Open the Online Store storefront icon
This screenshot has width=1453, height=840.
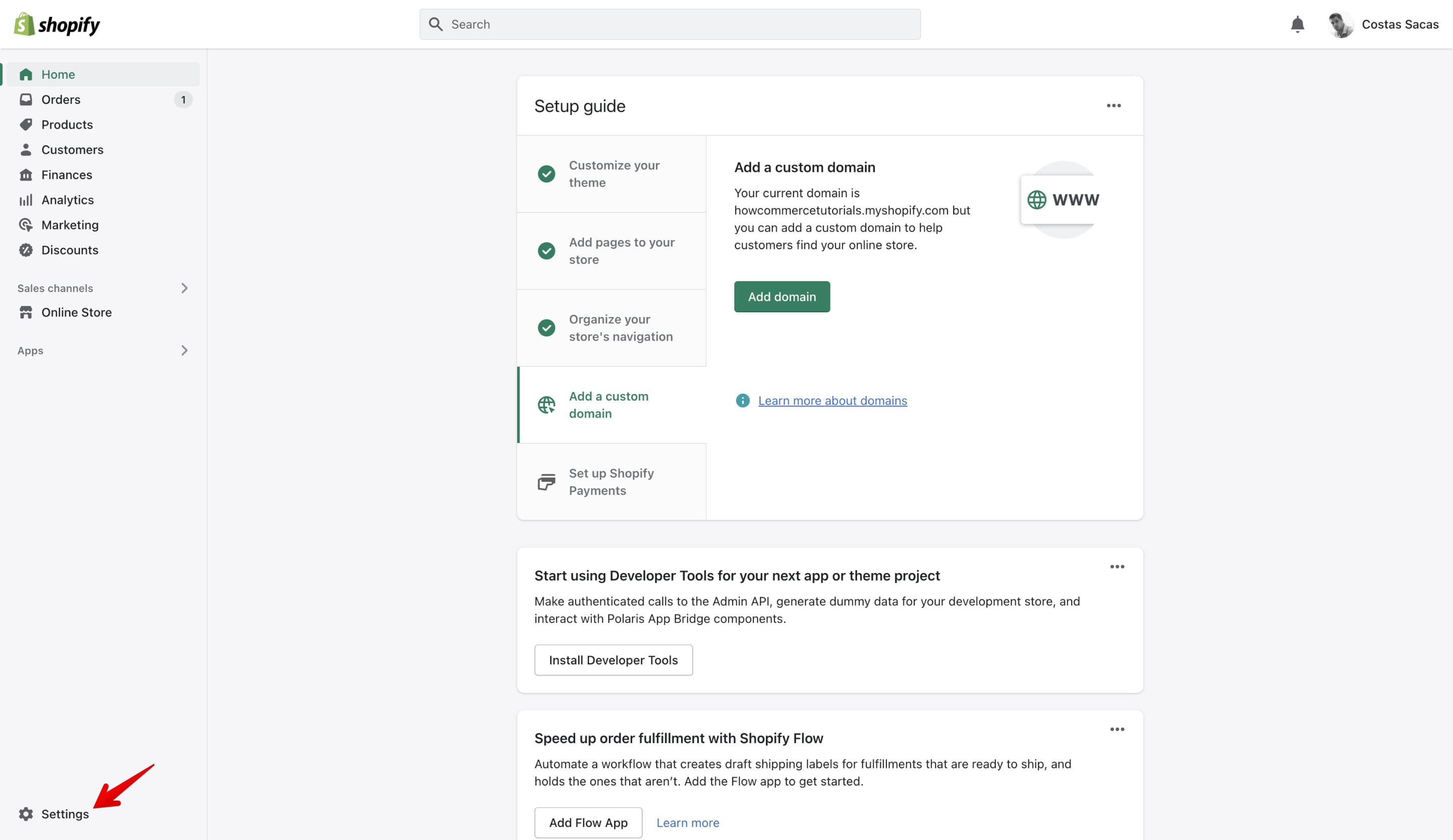click(26, 312)
